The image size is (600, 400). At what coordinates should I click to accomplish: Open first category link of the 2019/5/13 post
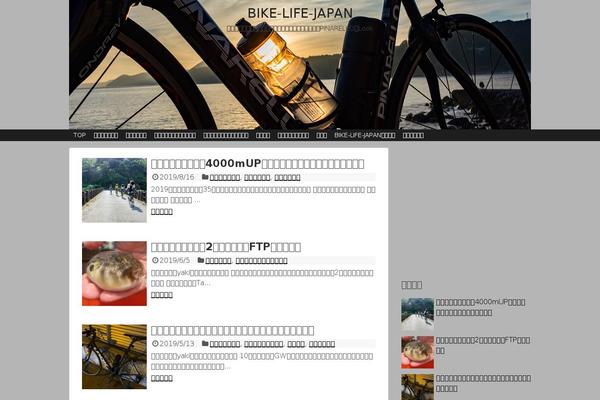[225, 344]
